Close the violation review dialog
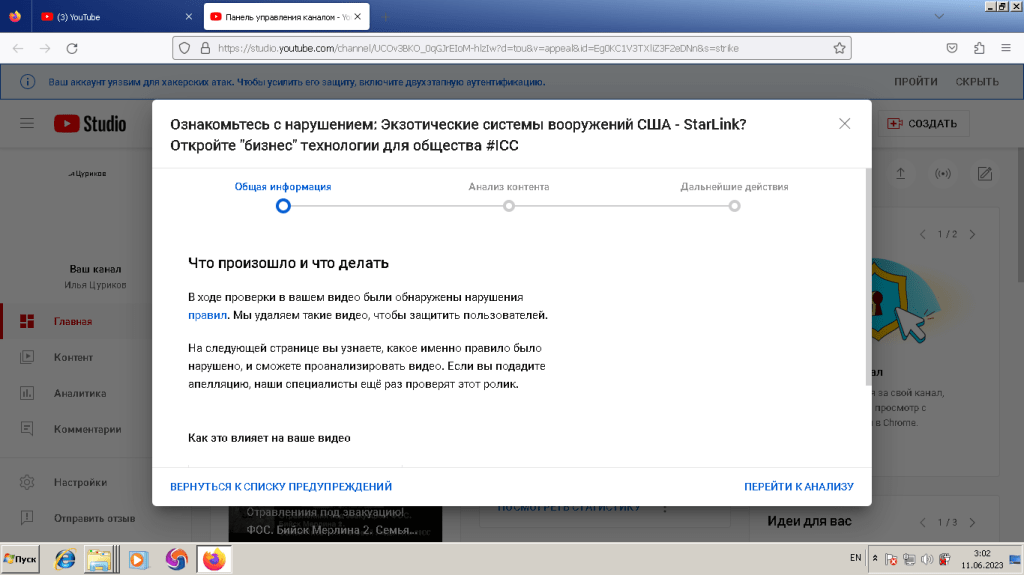 (845, 124)
